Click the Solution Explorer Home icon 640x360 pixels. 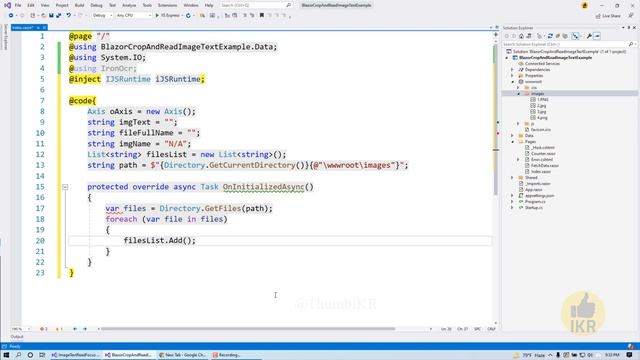tap(521, 36)
